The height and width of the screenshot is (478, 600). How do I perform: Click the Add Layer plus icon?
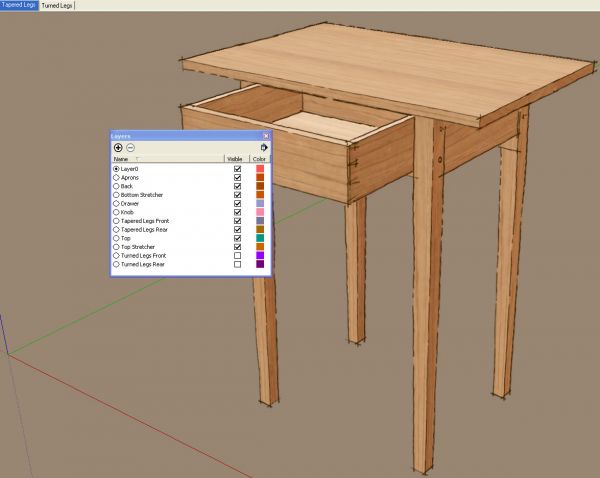(118, 148)
